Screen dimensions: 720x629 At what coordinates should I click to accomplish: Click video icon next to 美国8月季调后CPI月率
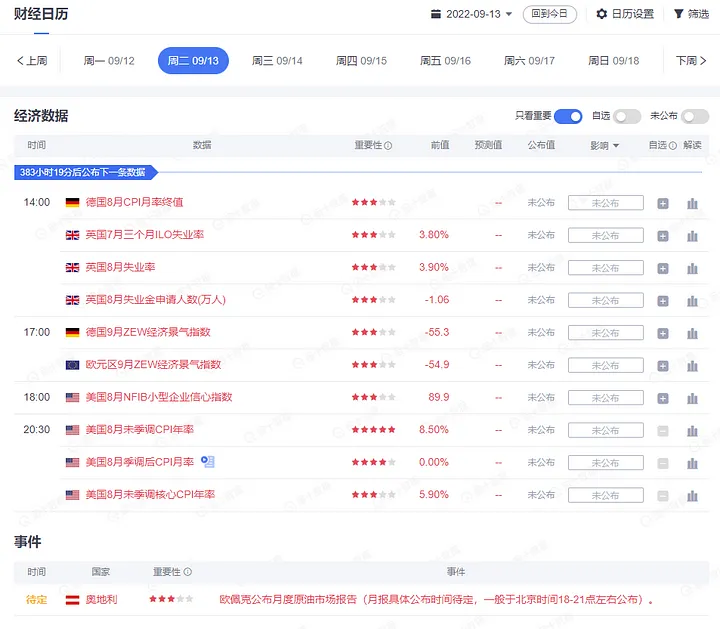[x=208, y=462]
